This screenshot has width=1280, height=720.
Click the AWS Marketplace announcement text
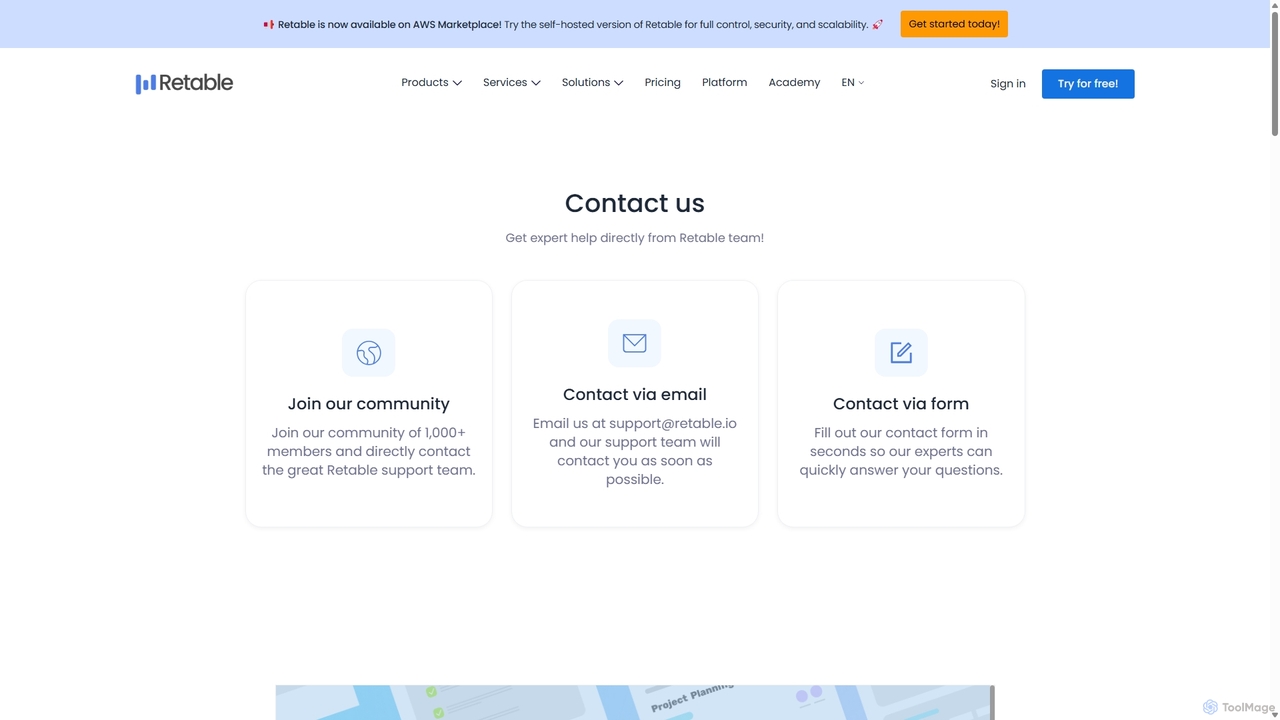click(x=573, y=24)
